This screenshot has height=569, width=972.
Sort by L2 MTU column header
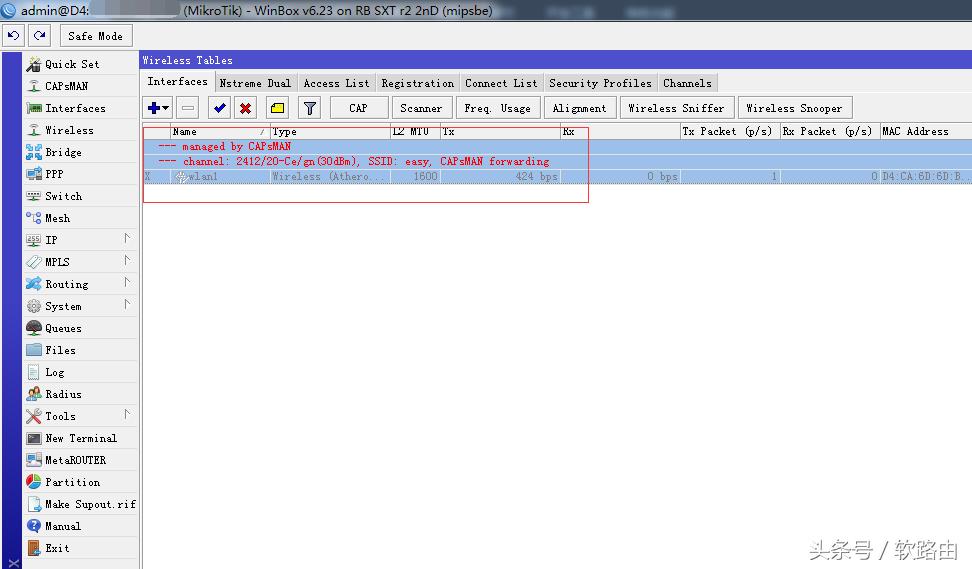[x=415, y=131]
